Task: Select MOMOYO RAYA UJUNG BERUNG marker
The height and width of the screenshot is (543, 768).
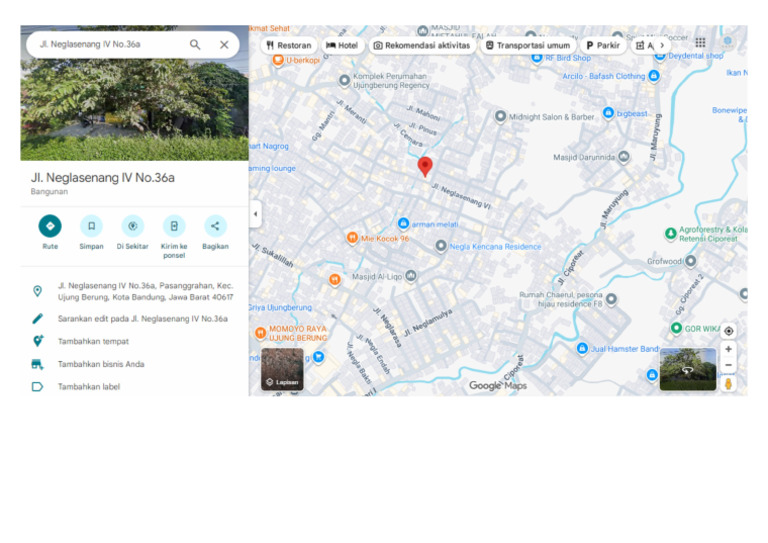Action: [x=260, y=333]
